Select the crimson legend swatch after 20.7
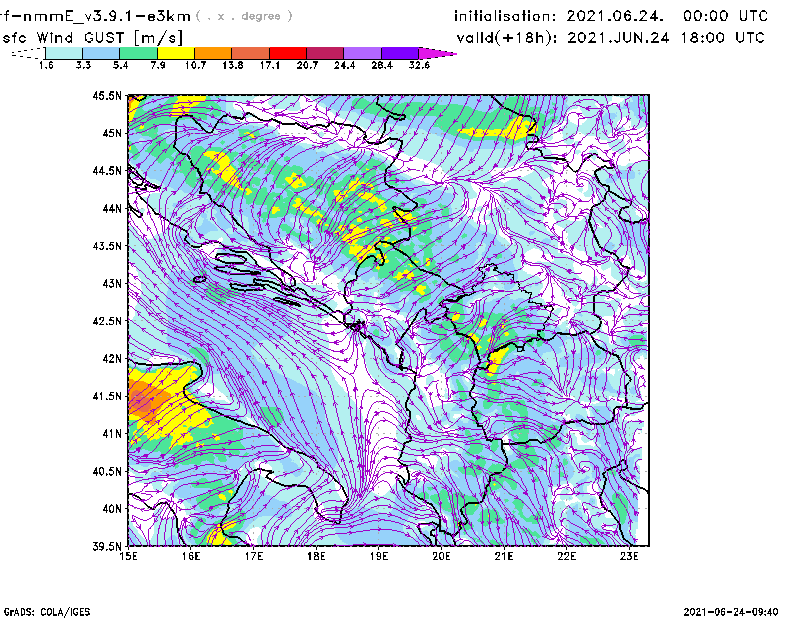The height and width of the screenshot is (618, 800). (x=325, y=53)
